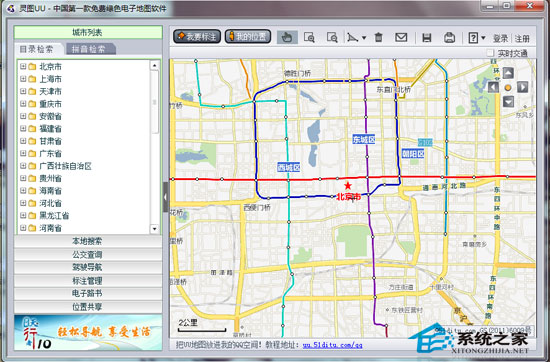Expand the 福建省 tree node

(23, 128)
